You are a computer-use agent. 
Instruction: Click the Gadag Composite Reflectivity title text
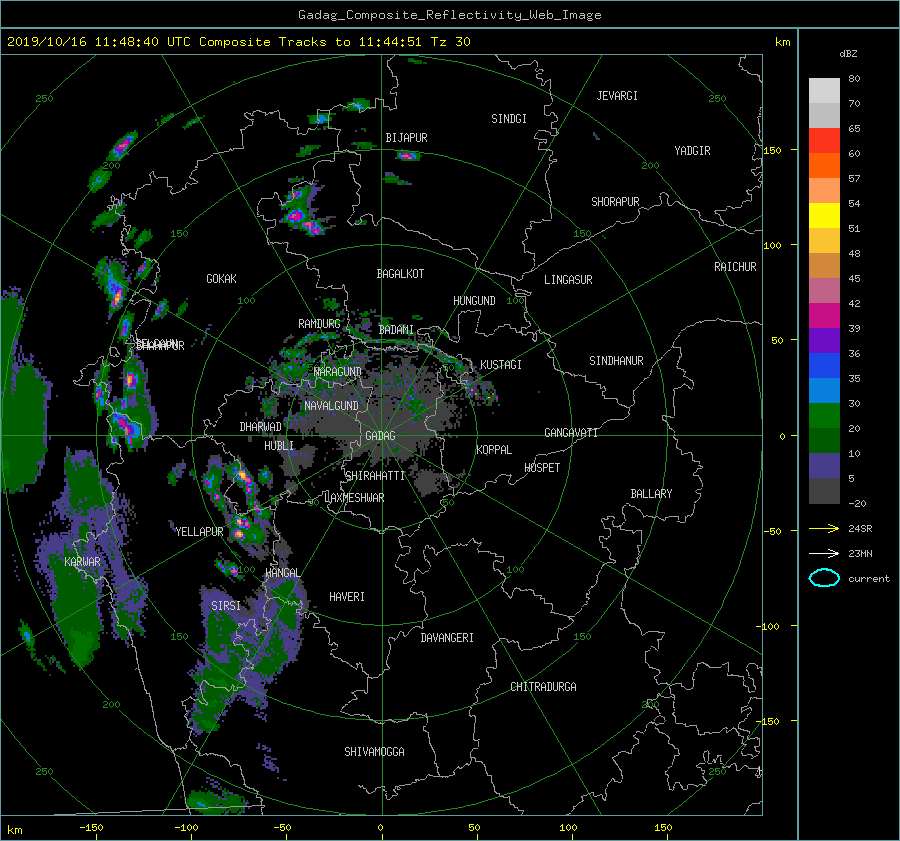[x=449, y=15]
